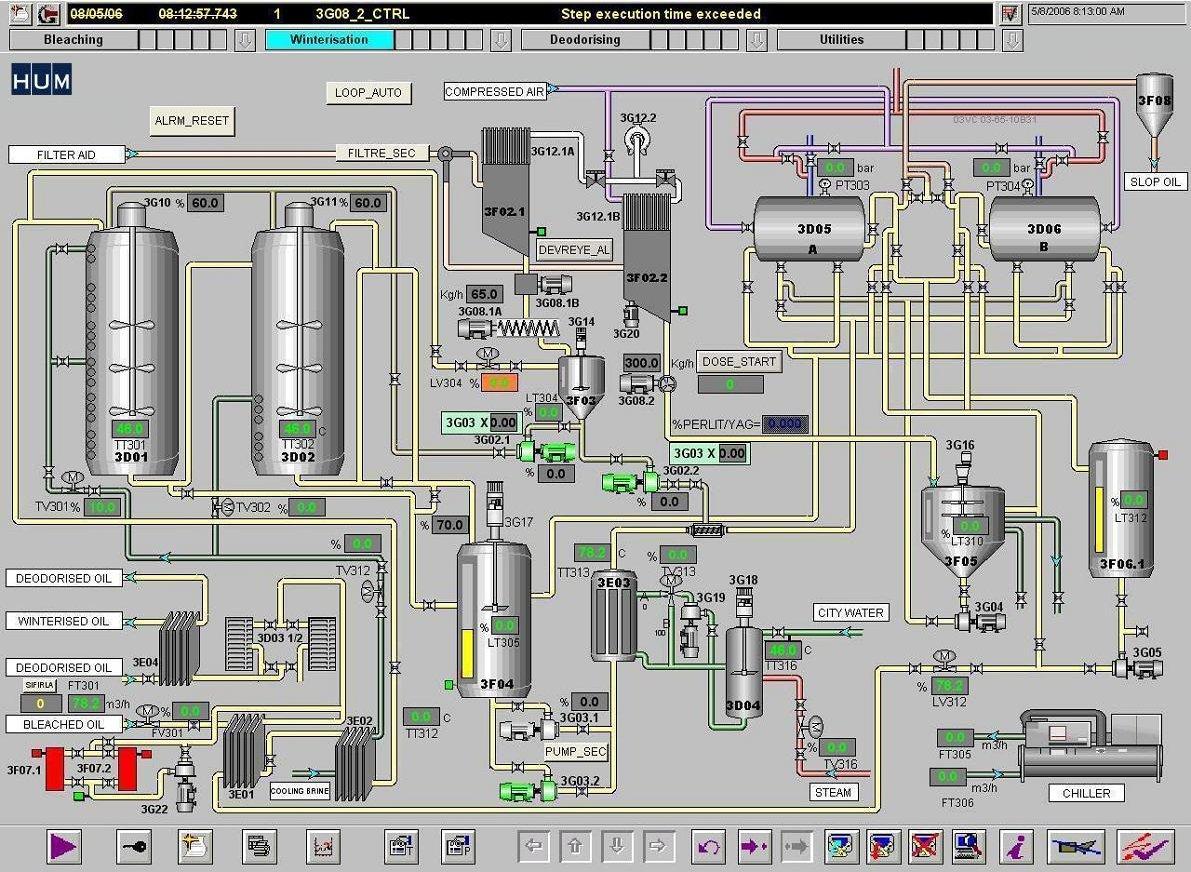Switch to the Winterisation section tab

coord(329,40)
